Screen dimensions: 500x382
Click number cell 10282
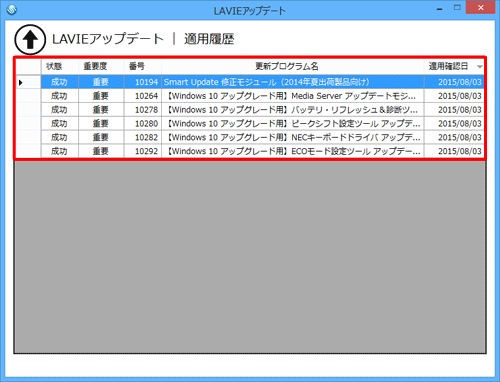click(143, 137)
